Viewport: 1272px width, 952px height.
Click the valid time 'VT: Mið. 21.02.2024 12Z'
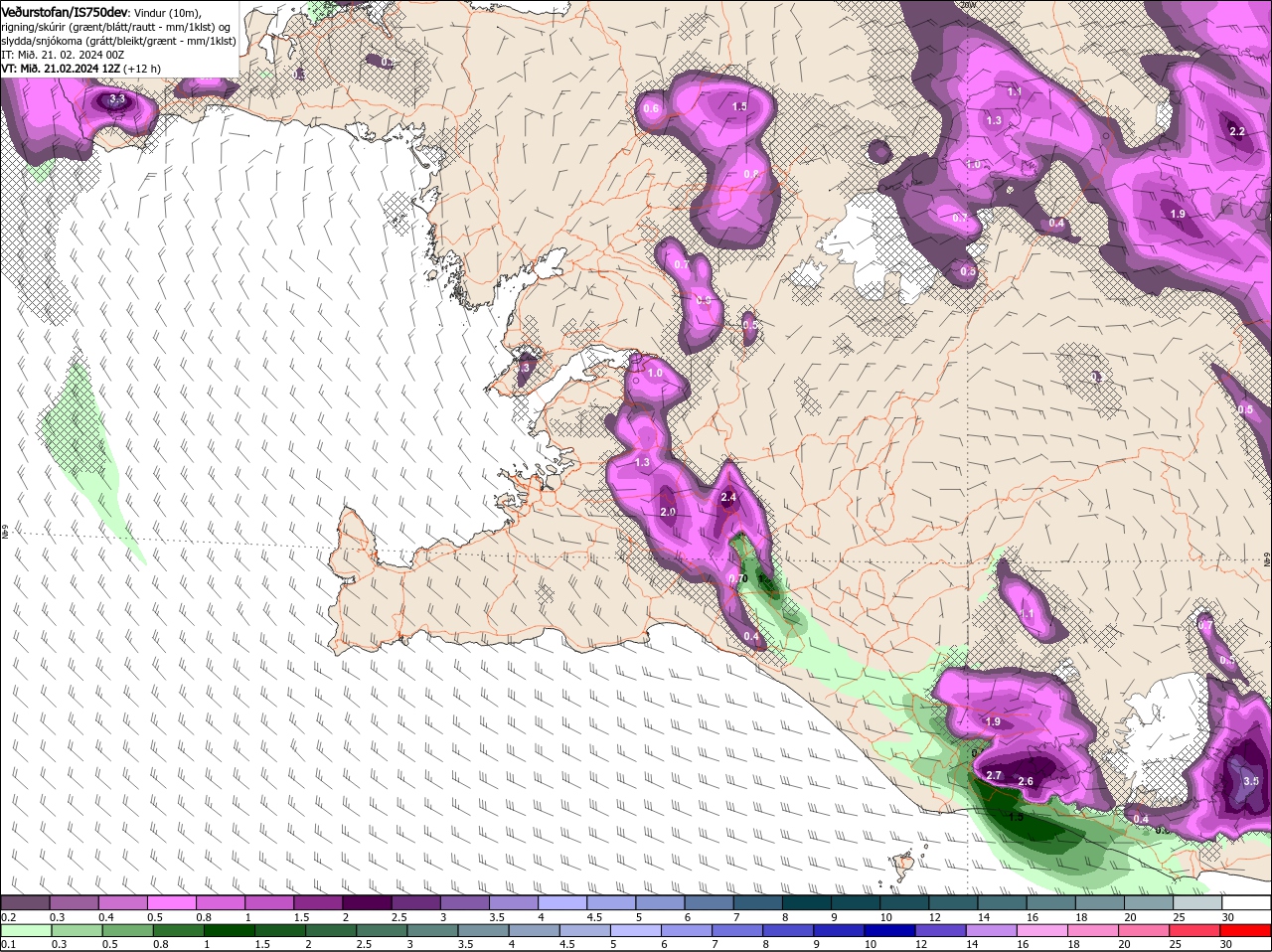click(61, 69)
